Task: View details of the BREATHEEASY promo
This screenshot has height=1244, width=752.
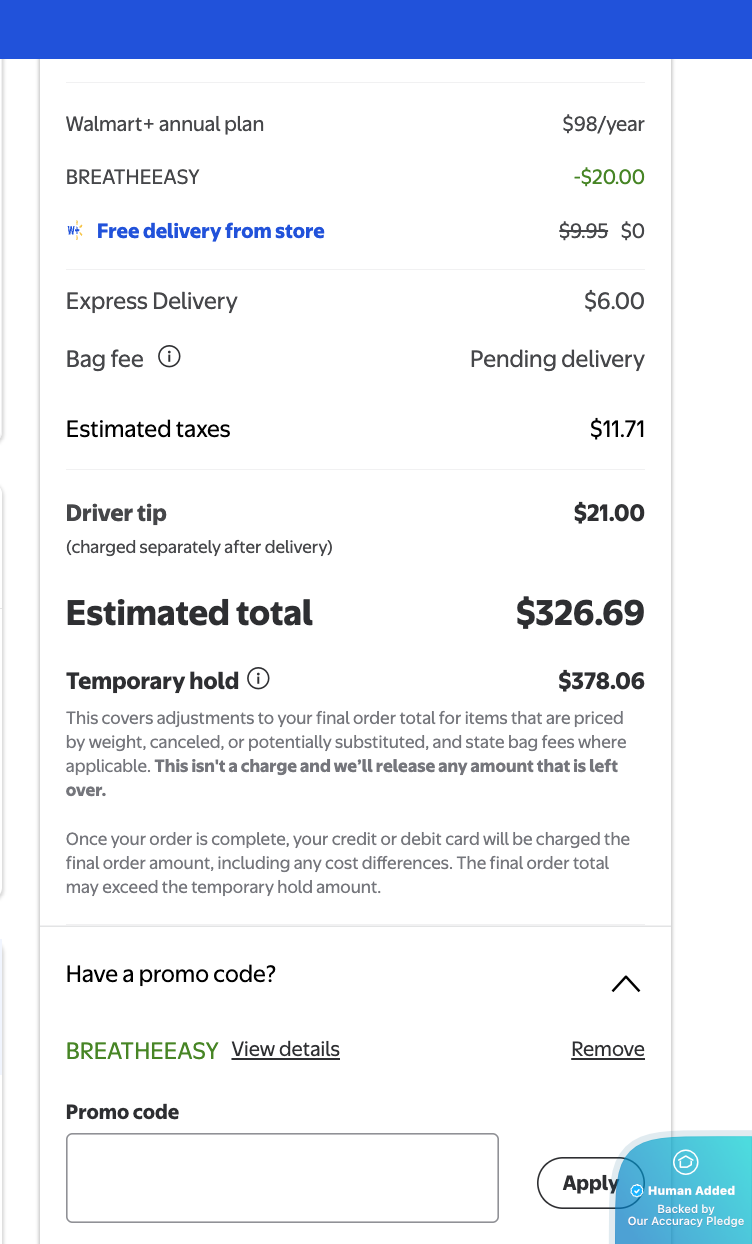Action: pos(285,1049)
